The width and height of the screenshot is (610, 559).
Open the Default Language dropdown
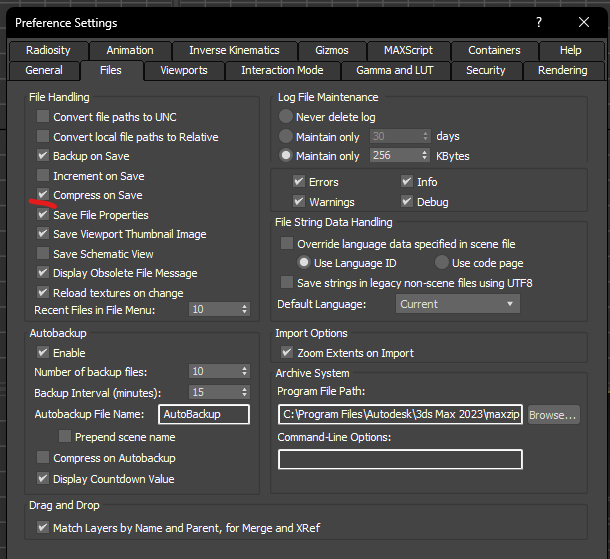click(456, 304)
